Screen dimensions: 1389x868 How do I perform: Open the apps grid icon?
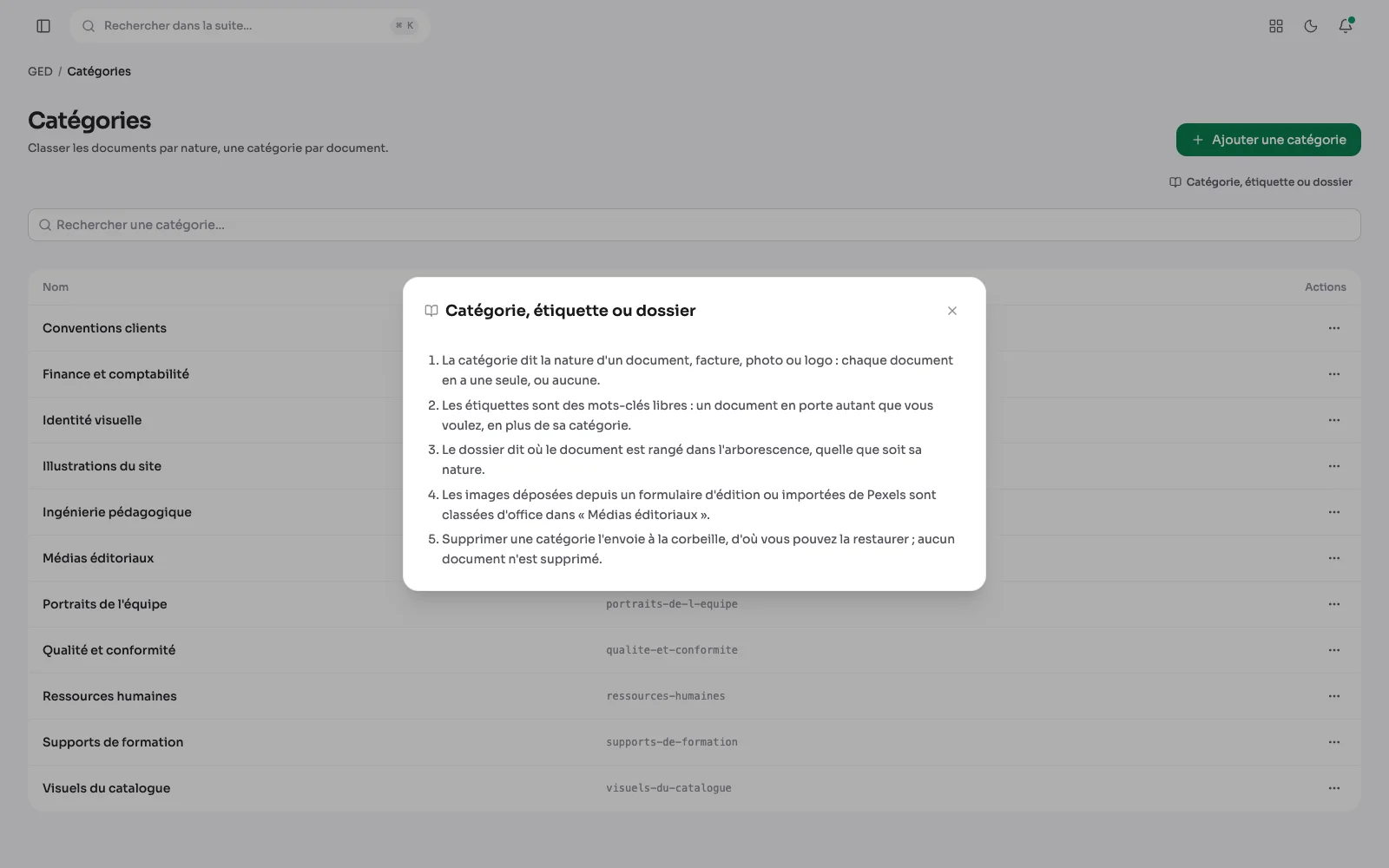point(1276,26)
